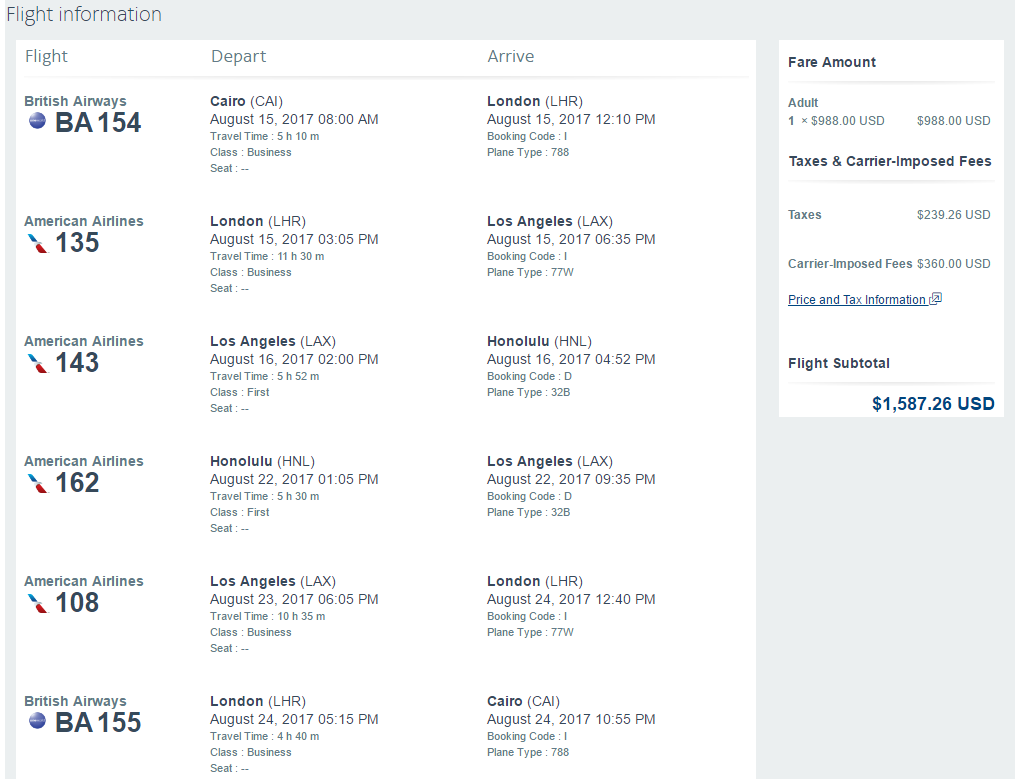Click departure city Honolulu (HNL) for flight 162
Viewport: 1023px width, 779px height.
[262, 461]
